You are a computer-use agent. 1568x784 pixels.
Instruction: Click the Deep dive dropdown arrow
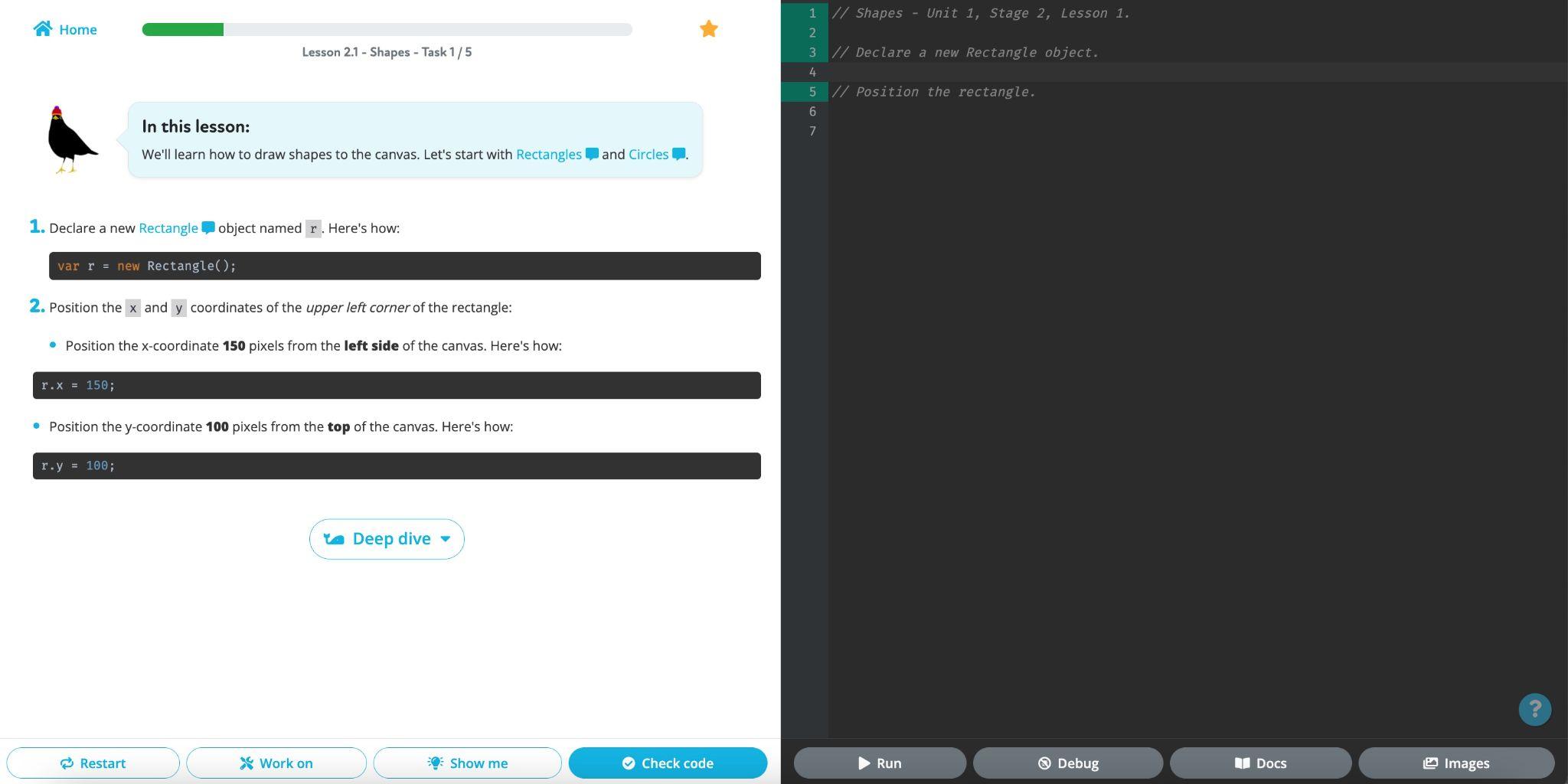pos(446,539)
